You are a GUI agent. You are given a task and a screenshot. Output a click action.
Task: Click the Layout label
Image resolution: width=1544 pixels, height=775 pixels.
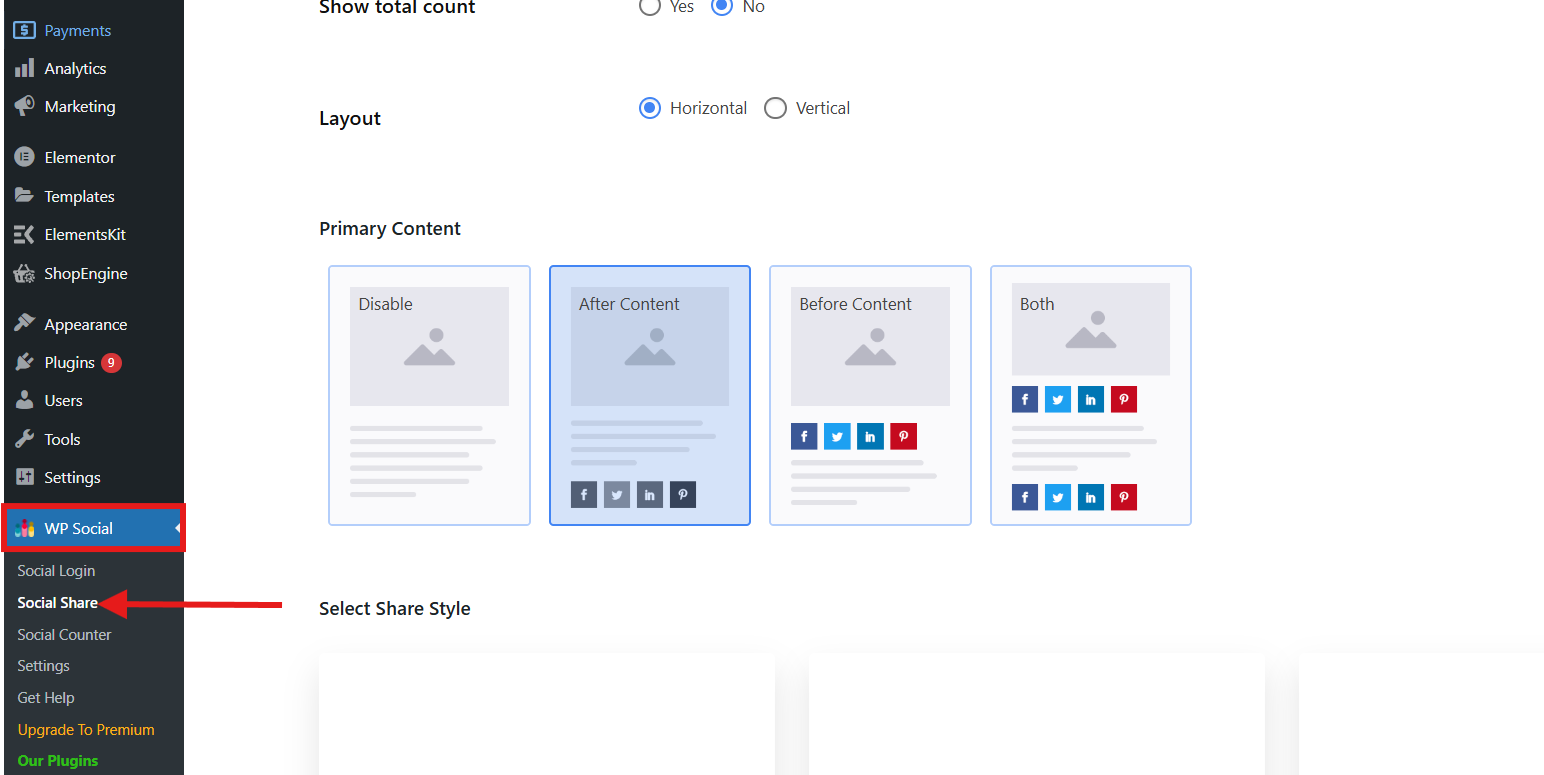350,118
